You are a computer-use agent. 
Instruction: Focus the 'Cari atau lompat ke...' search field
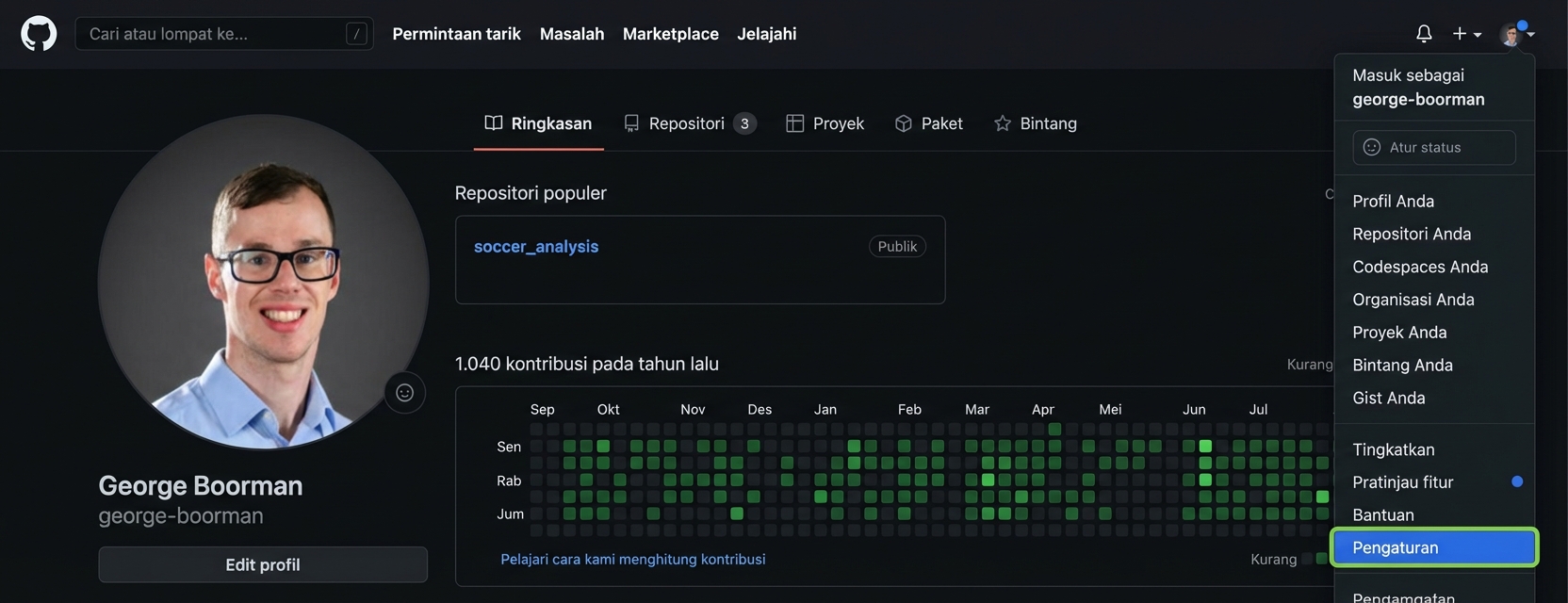pos(224,34)
